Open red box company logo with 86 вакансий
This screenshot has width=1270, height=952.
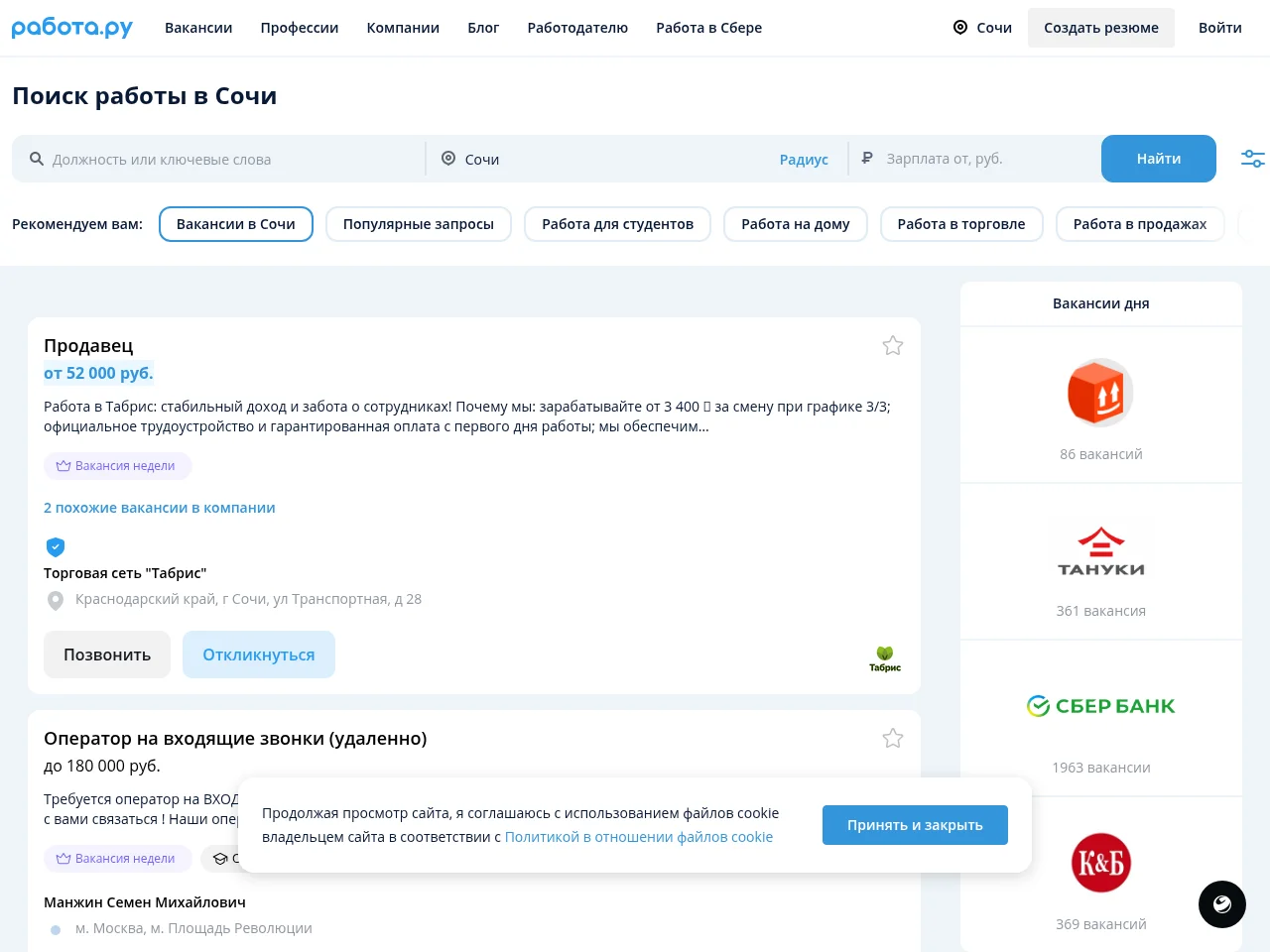1100,393
